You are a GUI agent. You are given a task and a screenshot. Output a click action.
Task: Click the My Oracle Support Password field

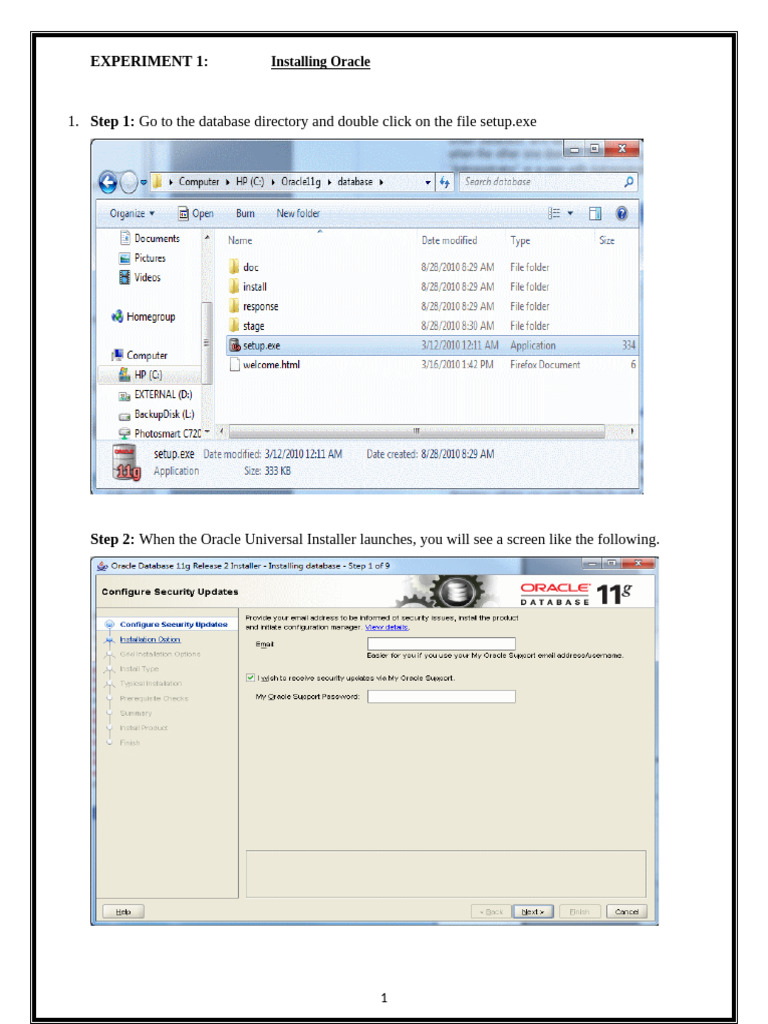click(x=441, y=696)
